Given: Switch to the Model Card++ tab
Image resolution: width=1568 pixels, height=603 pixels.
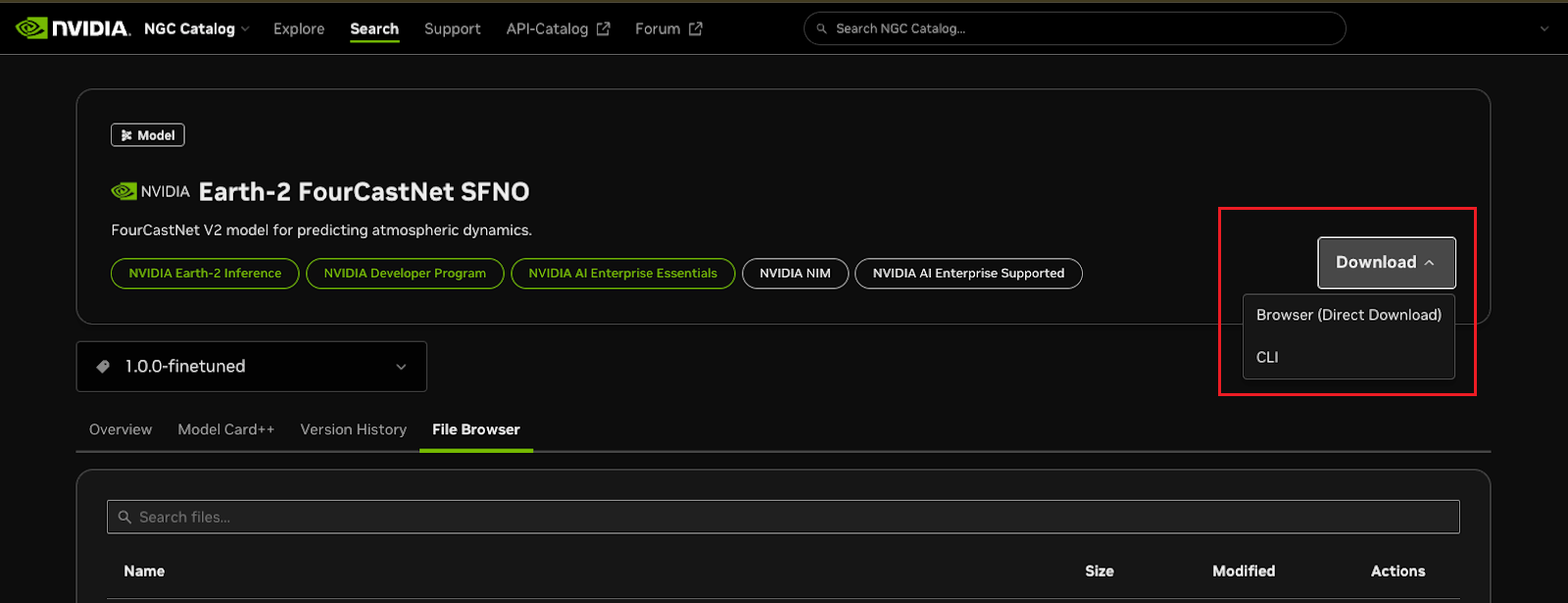Looking at the screenshot, I should [226, 429].
